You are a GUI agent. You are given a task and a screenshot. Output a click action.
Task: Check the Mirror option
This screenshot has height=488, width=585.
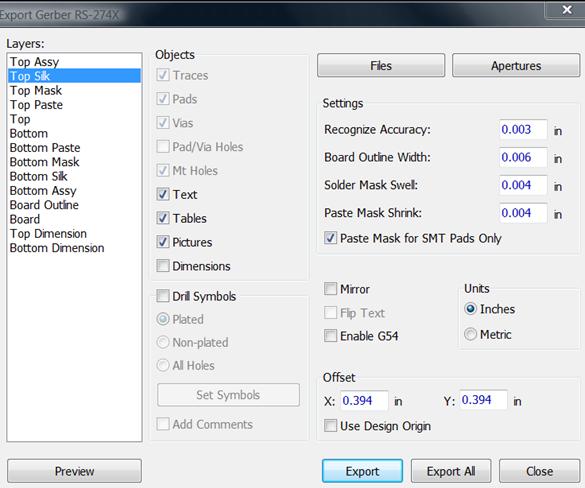[x=330, y=289]
